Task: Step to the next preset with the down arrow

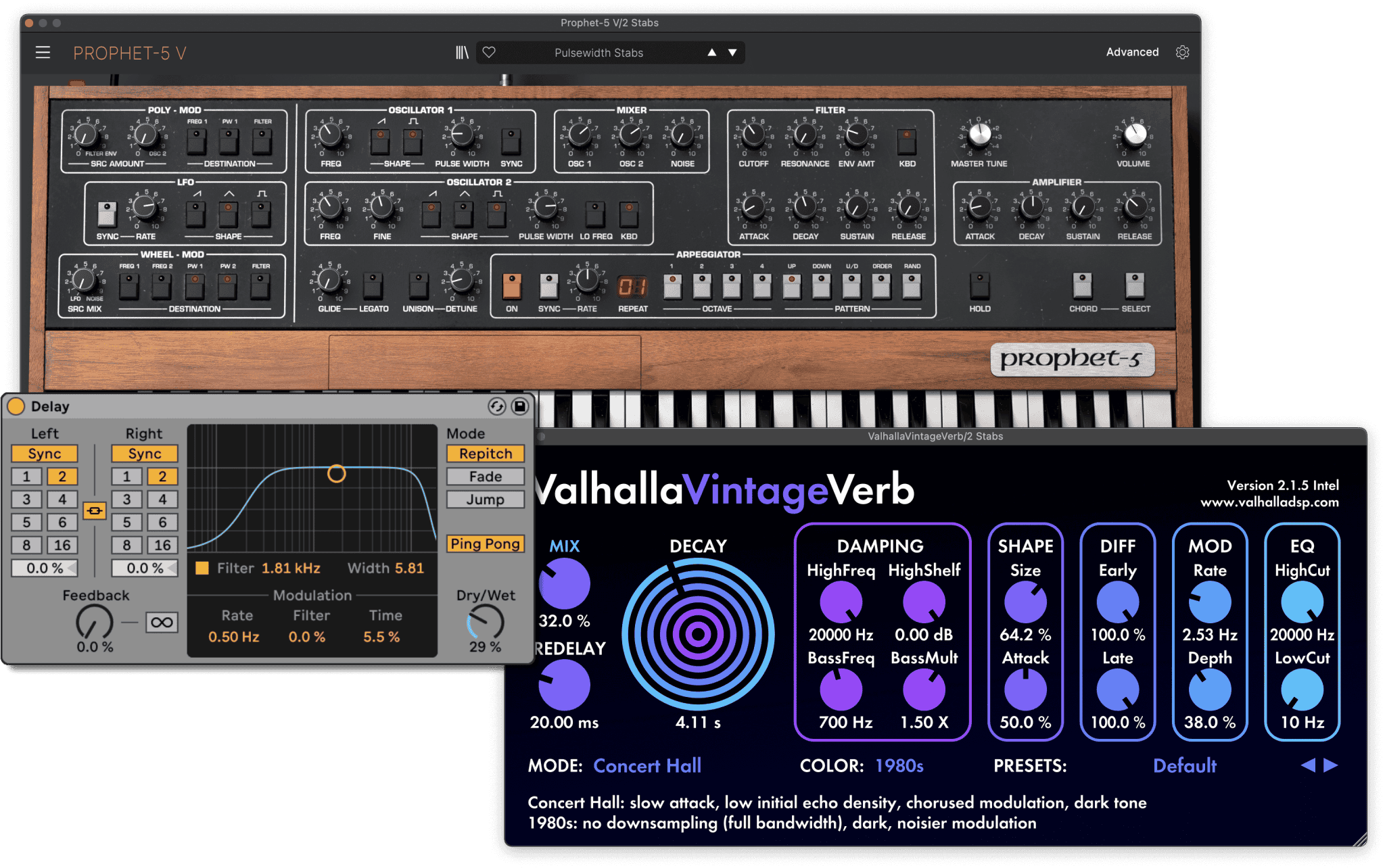Action: coord(732,52)
